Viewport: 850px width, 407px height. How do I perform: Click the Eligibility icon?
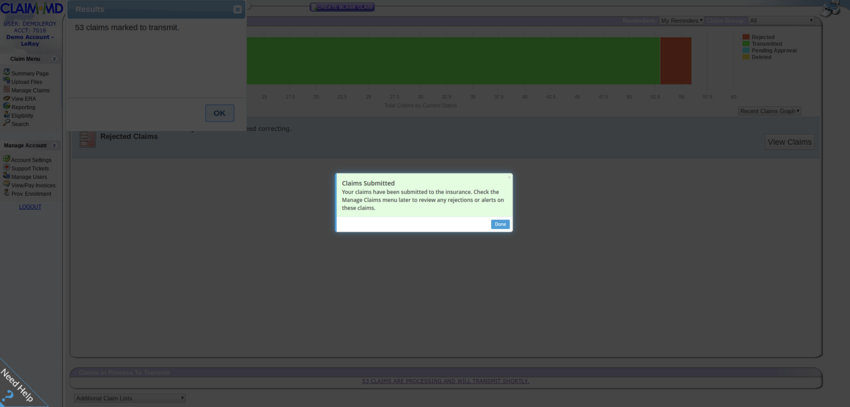(6, 115)
